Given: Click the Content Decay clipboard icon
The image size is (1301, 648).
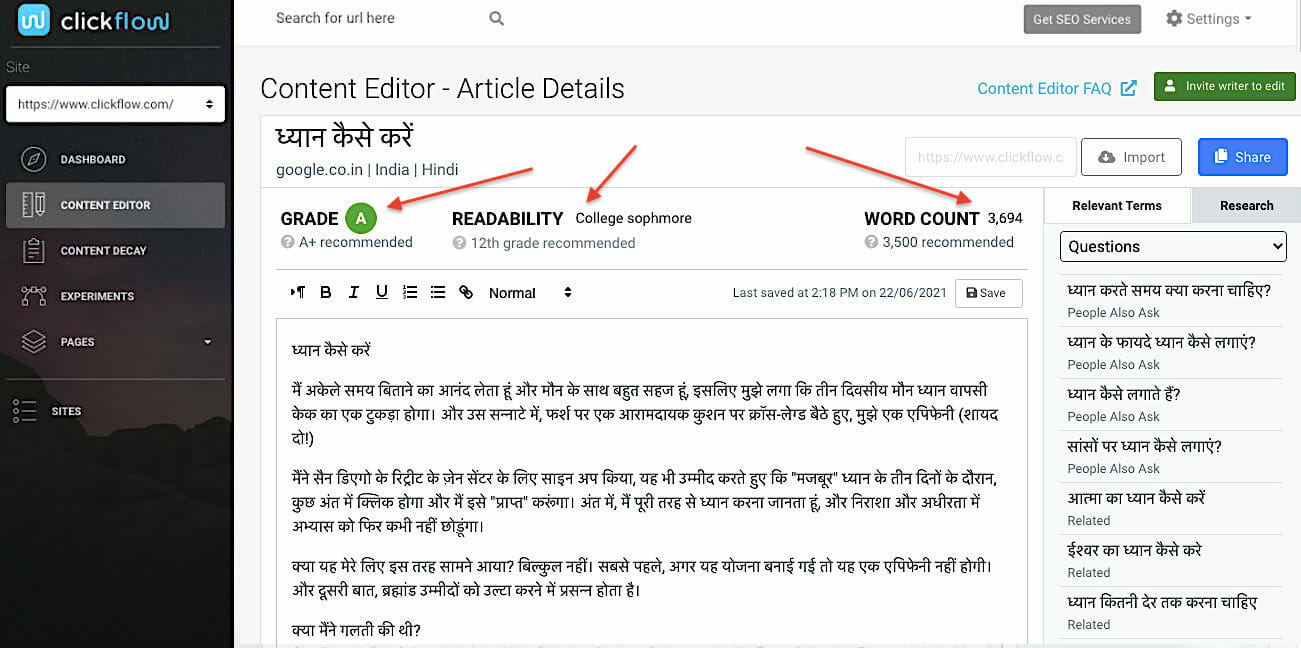Looking at the screenshot, I should (34, 250).
